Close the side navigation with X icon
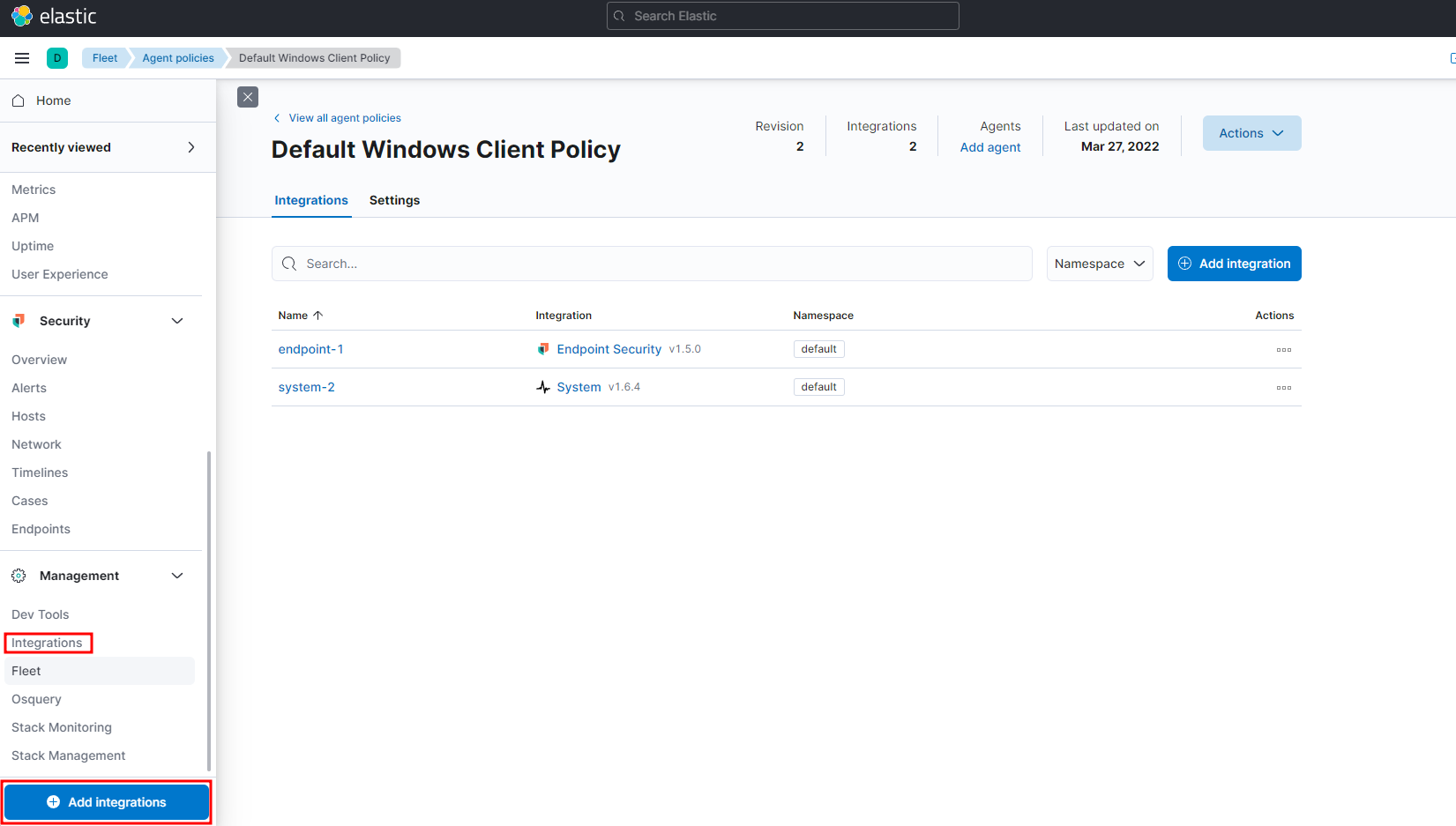This screenshot has height=826, width=1456. click(248, 97)
